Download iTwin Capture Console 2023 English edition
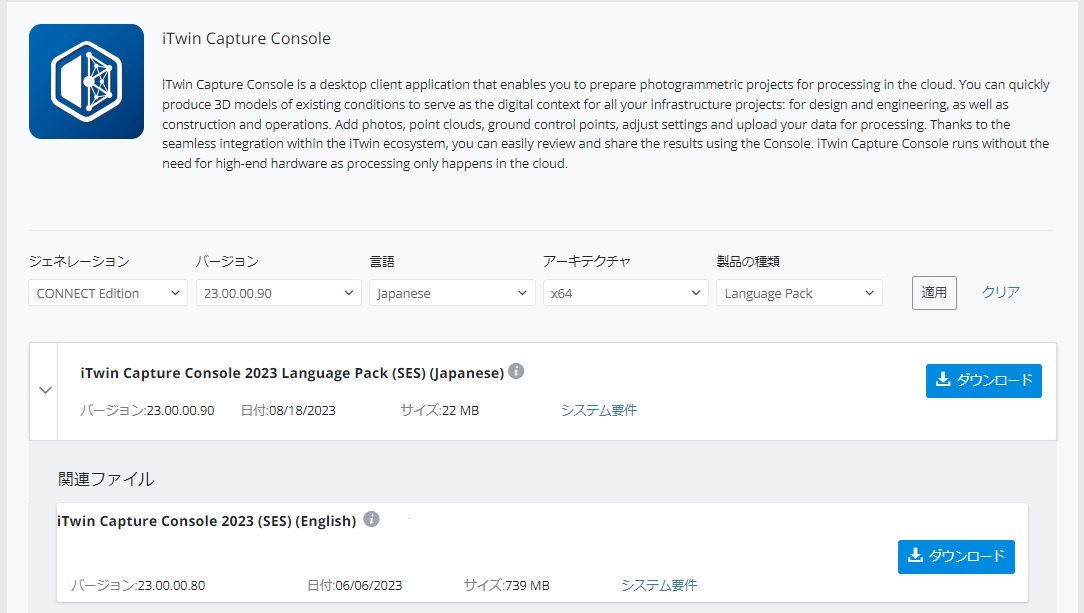1084x613 pixels. tap(955, 557)
